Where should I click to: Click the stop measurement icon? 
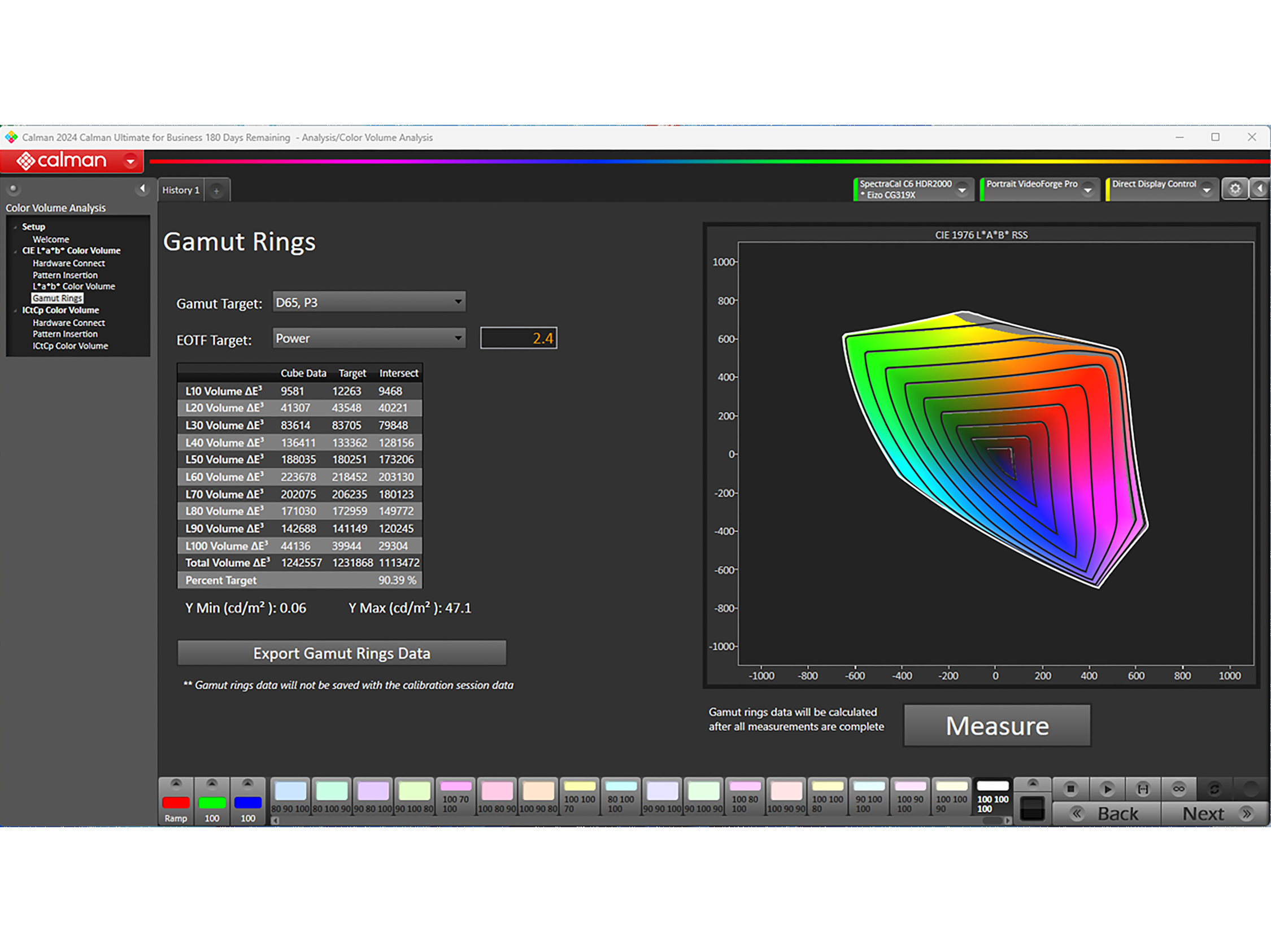[x=1070, y=789]
